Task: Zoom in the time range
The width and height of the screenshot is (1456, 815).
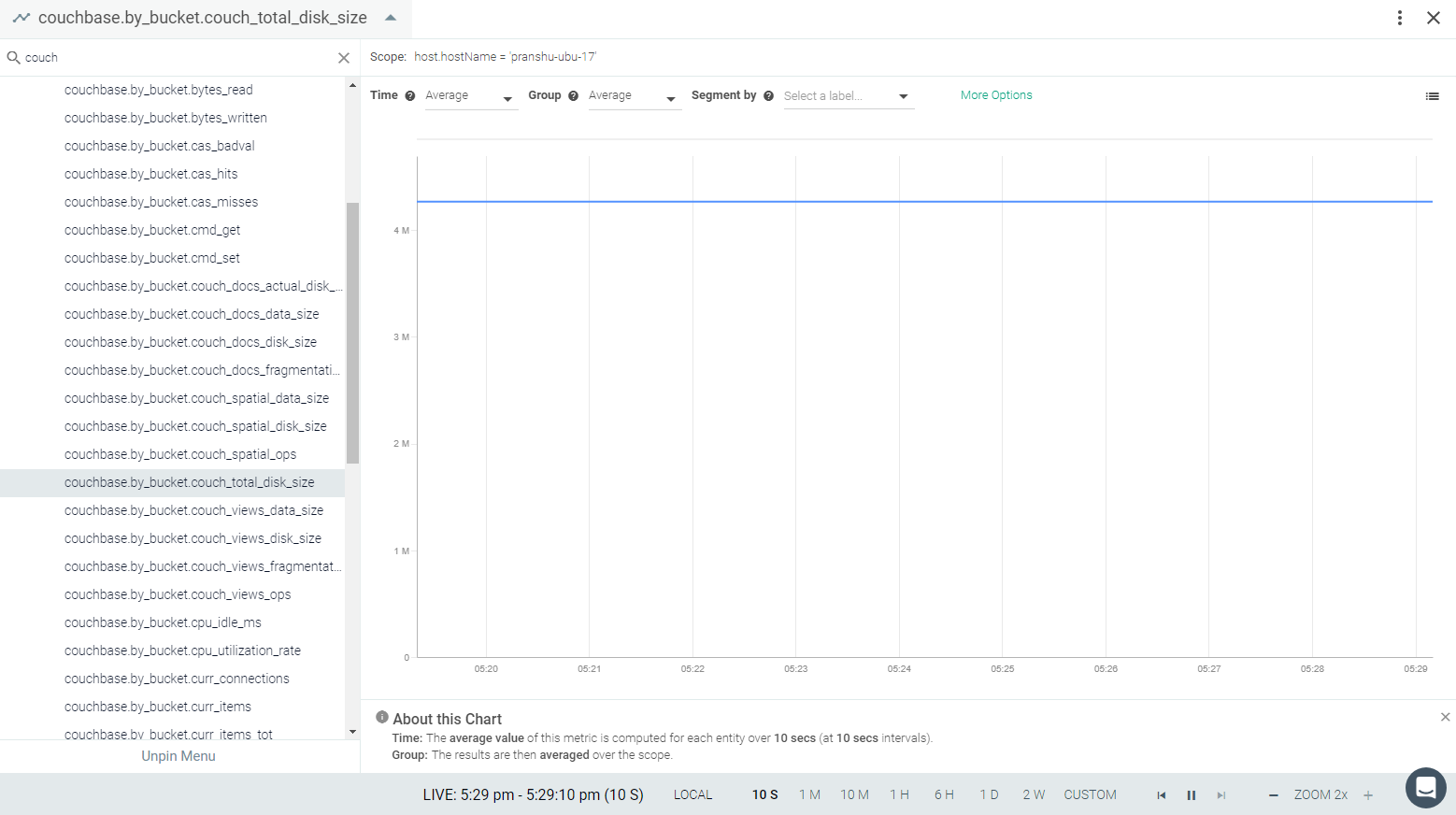Action: coord(1368,795)
